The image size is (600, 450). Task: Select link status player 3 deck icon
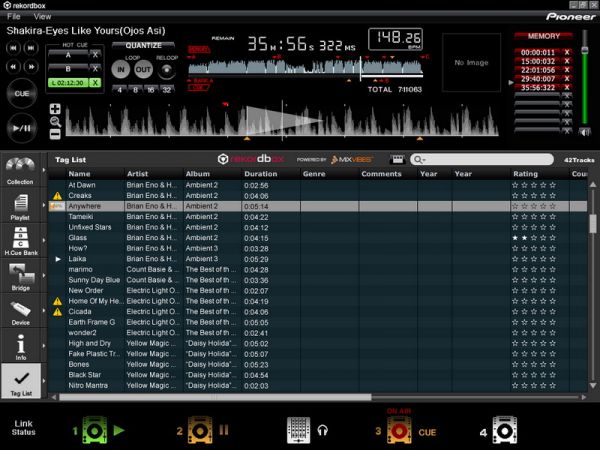[399, 430]
